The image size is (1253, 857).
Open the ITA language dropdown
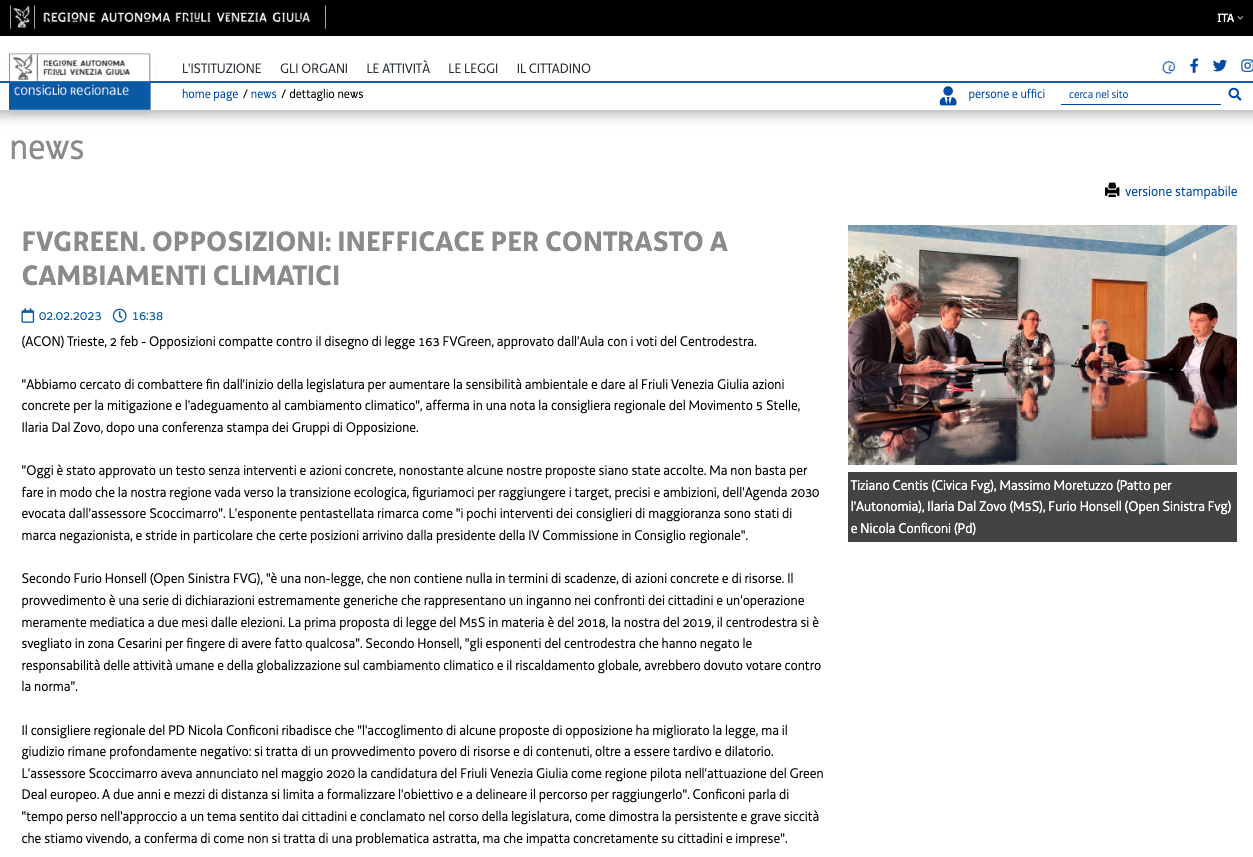(1229, 18)
